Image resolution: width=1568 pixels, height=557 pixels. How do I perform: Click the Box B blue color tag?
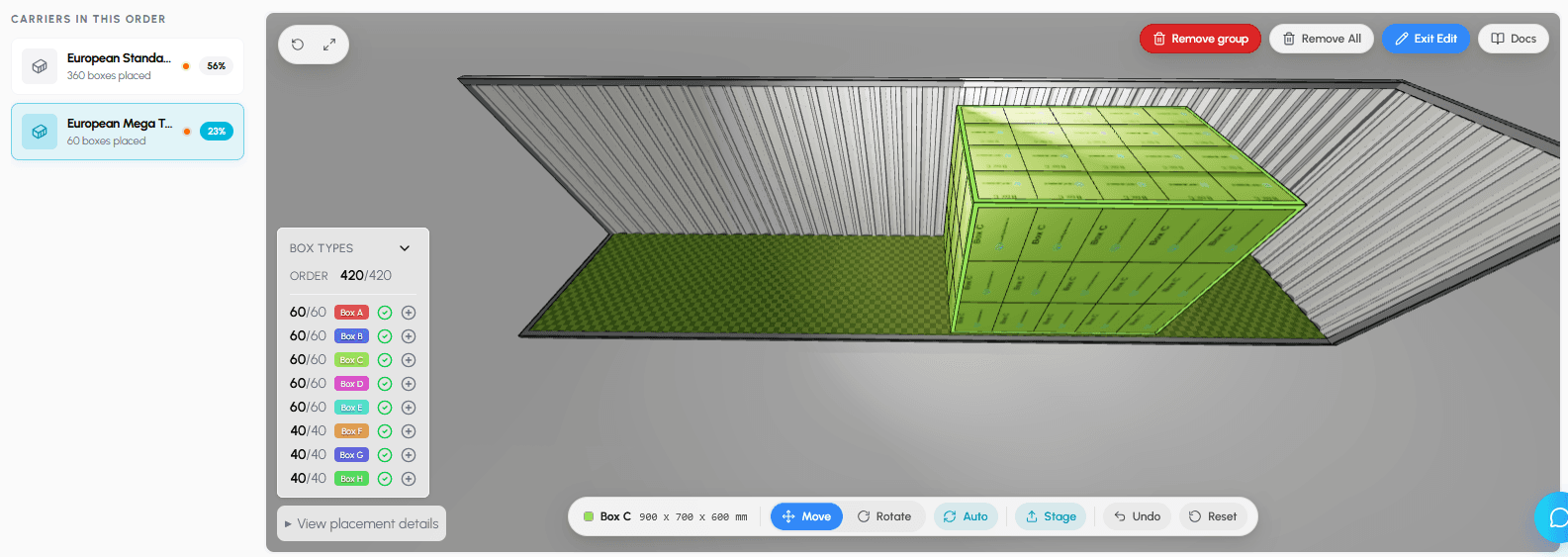pyautogui.click(x=351, y=336)
